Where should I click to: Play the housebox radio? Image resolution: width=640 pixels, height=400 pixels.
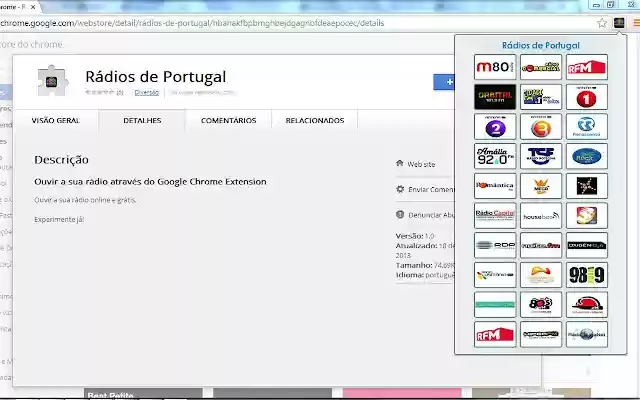pos(541,216)
